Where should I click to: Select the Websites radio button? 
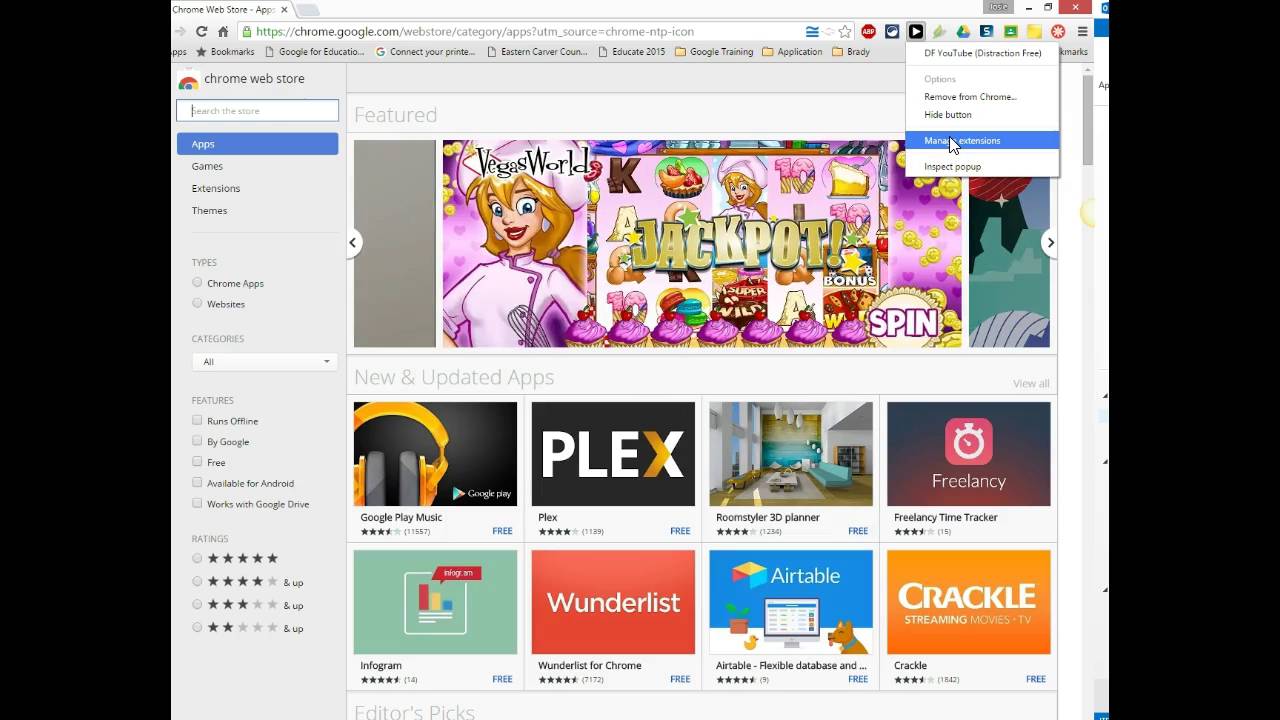click(x=197, y=303)
